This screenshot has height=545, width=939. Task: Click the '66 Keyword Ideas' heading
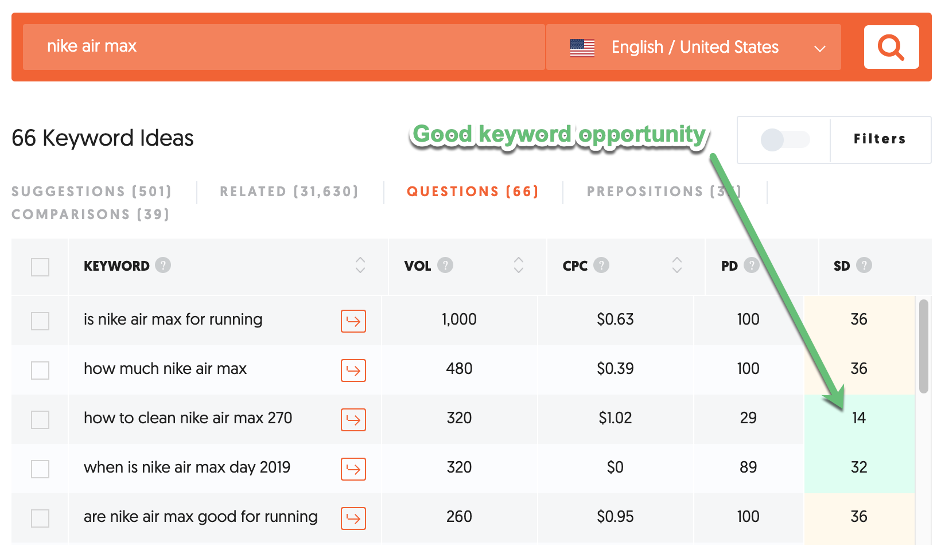tap(102, 138)
